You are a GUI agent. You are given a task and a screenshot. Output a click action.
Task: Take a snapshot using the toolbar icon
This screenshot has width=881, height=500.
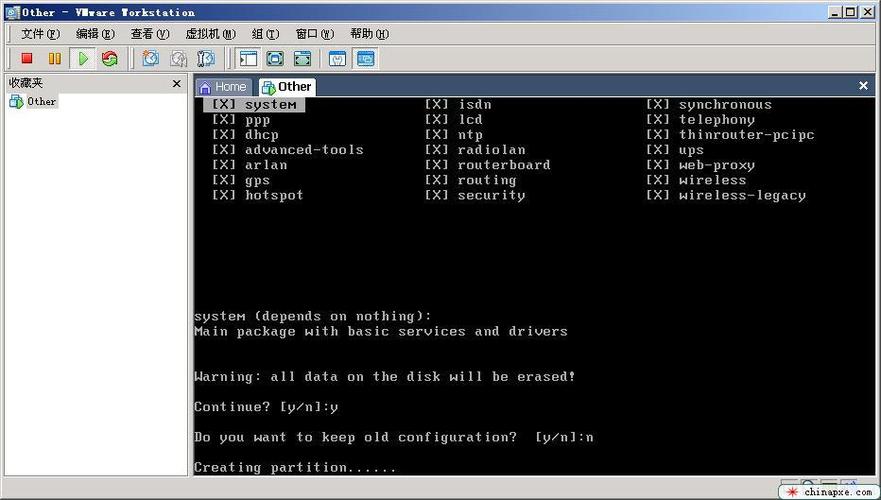coord(150,59)
